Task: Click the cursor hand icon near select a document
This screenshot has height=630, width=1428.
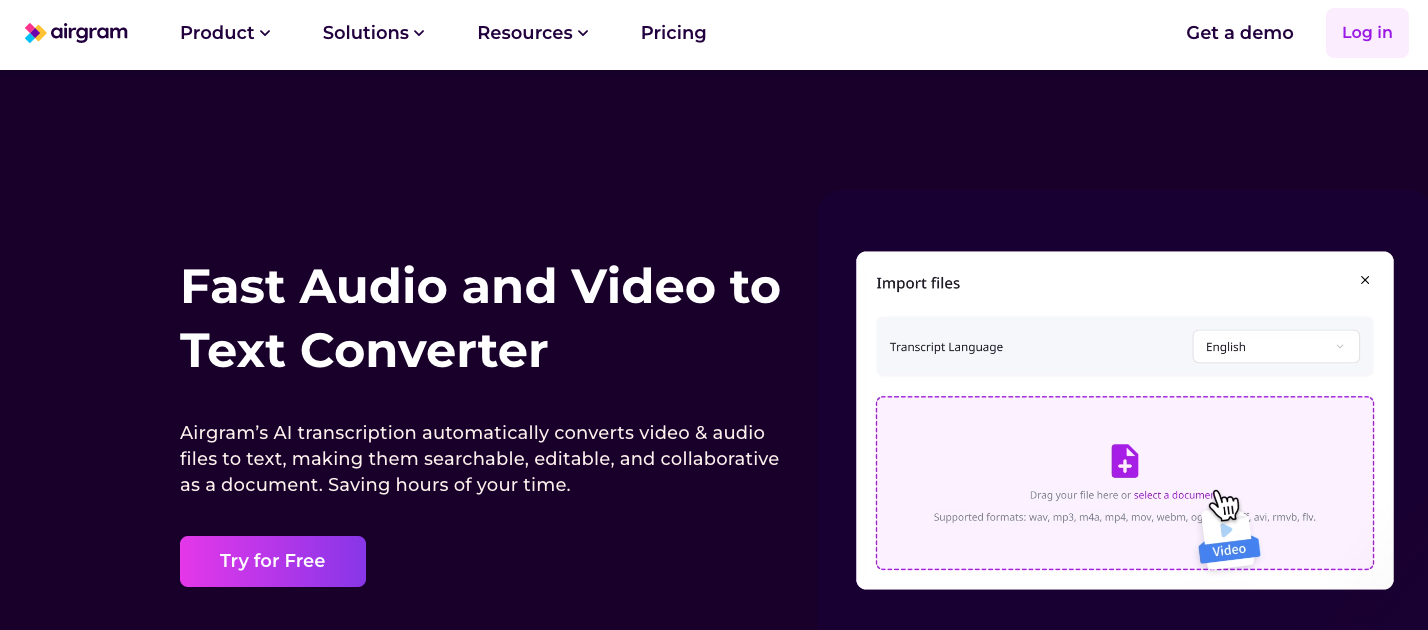Action: pyautogui.click(x=1224, y=505)
